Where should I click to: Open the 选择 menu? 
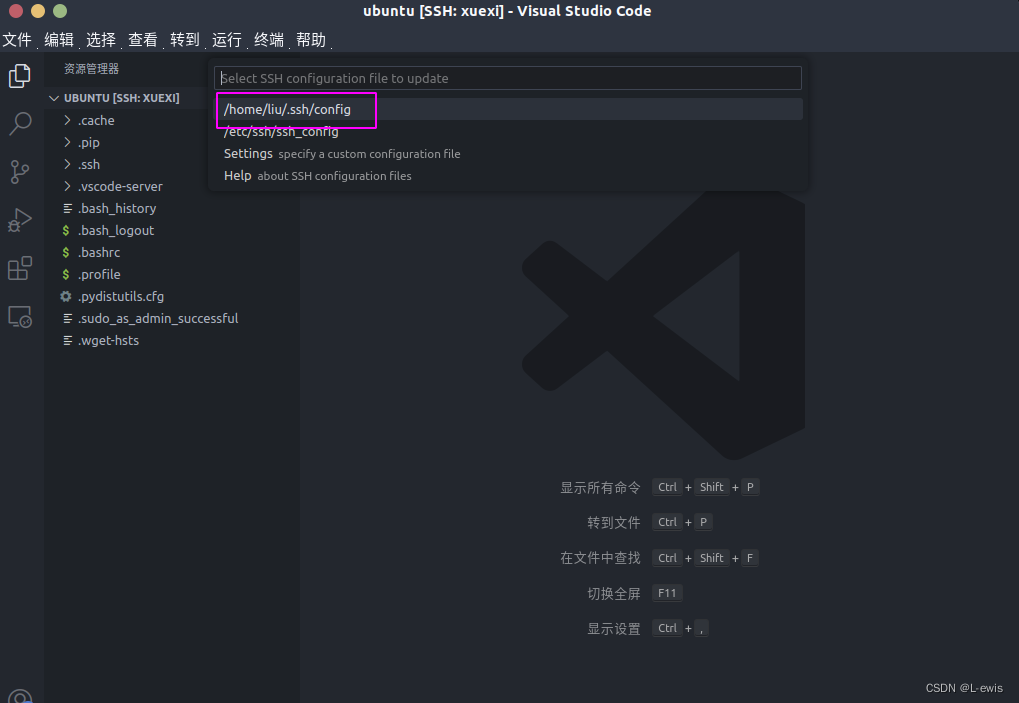pos(101,40)
